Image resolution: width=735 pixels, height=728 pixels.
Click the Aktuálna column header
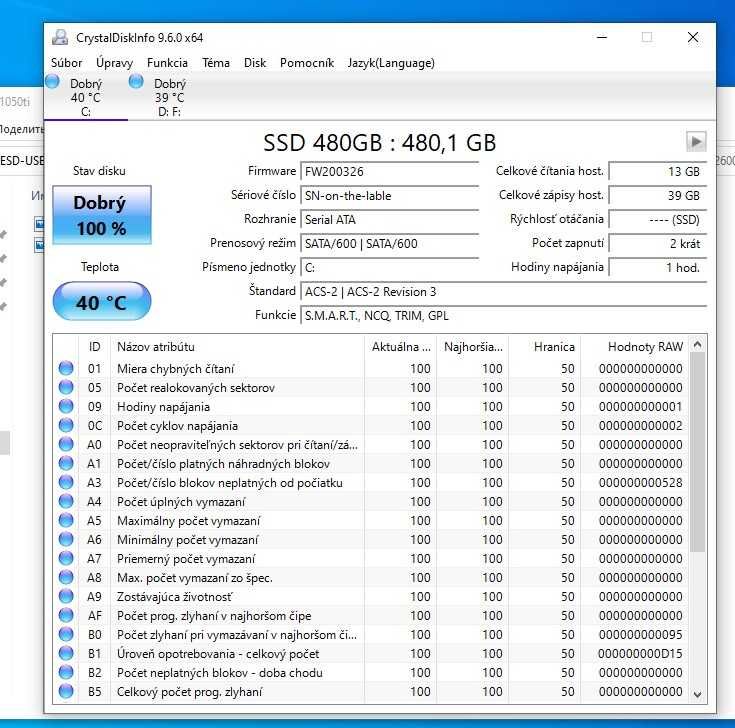(x=400, y=347)
